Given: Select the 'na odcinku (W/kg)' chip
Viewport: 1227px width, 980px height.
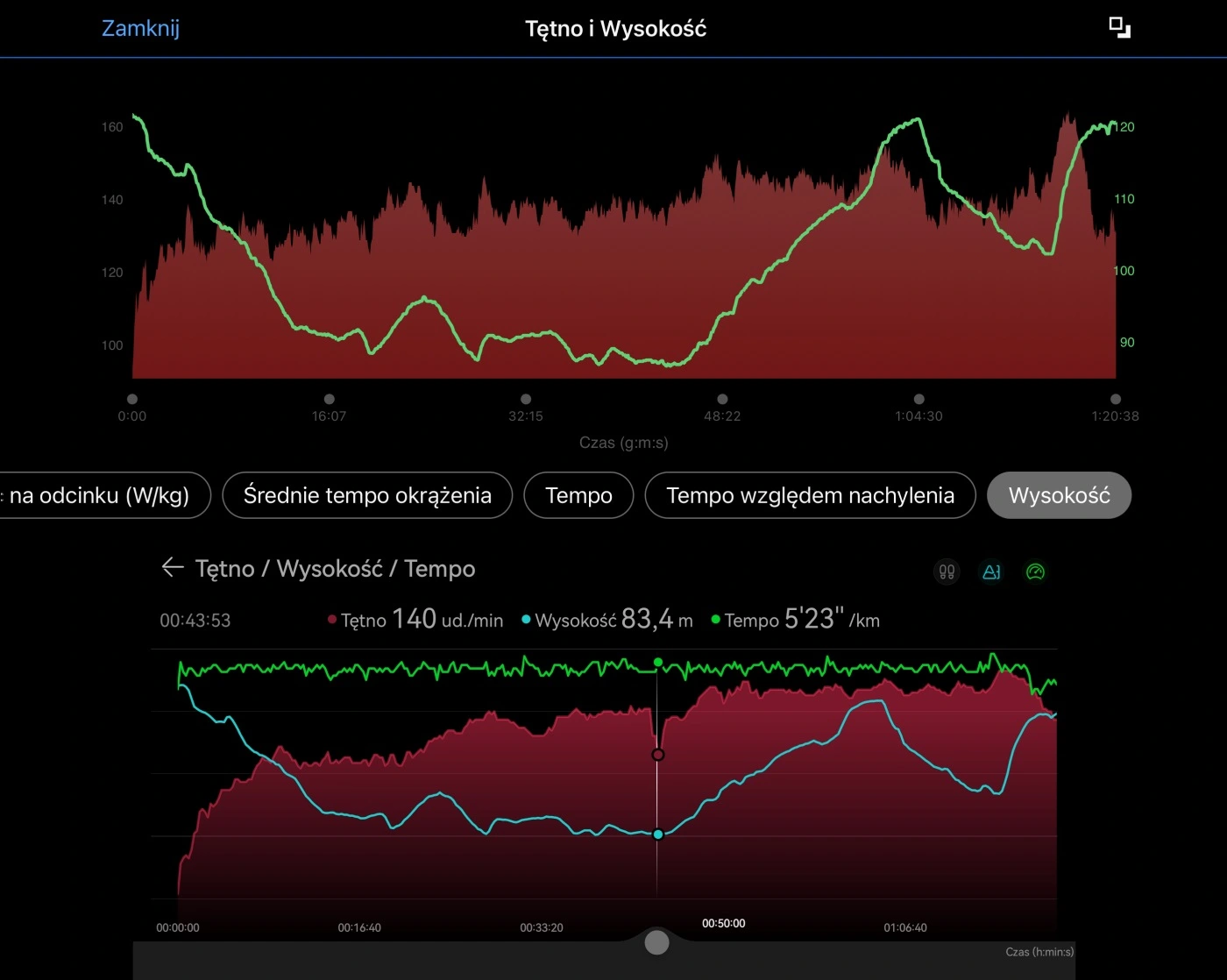Looking at the screenshot, I should pyautogui.click(x=101, y=495).
